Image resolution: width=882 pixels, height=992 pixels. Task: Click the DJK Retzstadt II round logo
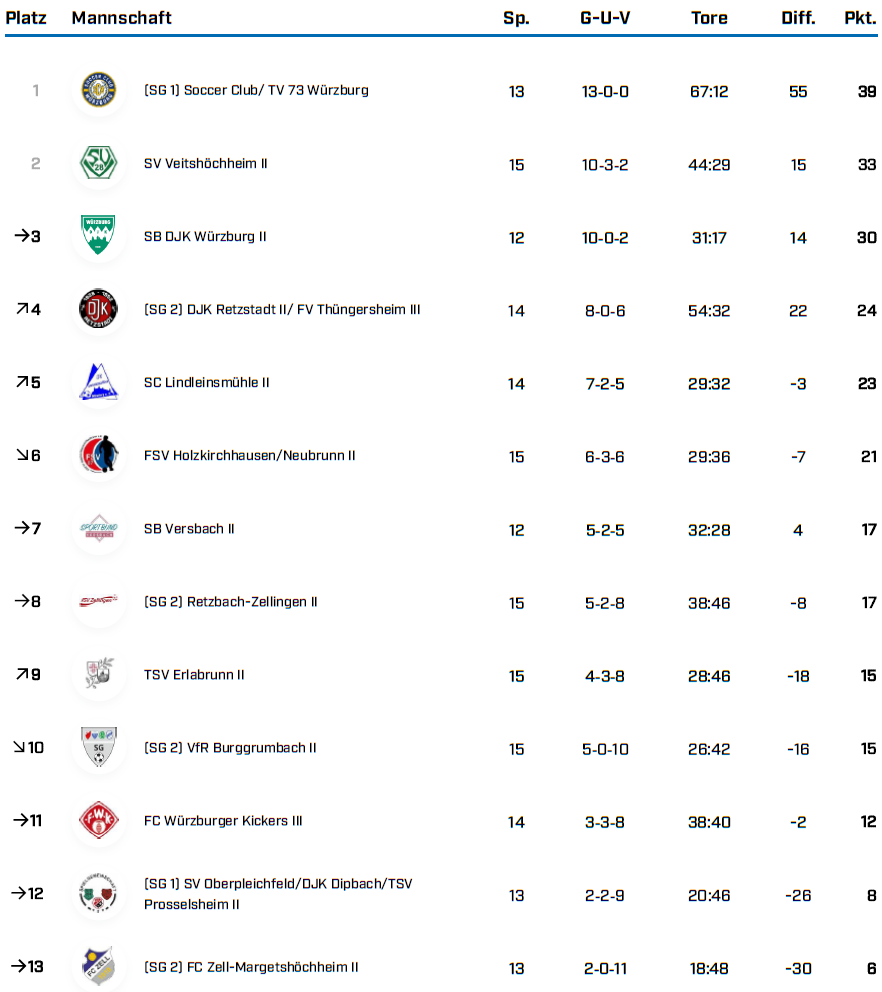tap(99, 309)
